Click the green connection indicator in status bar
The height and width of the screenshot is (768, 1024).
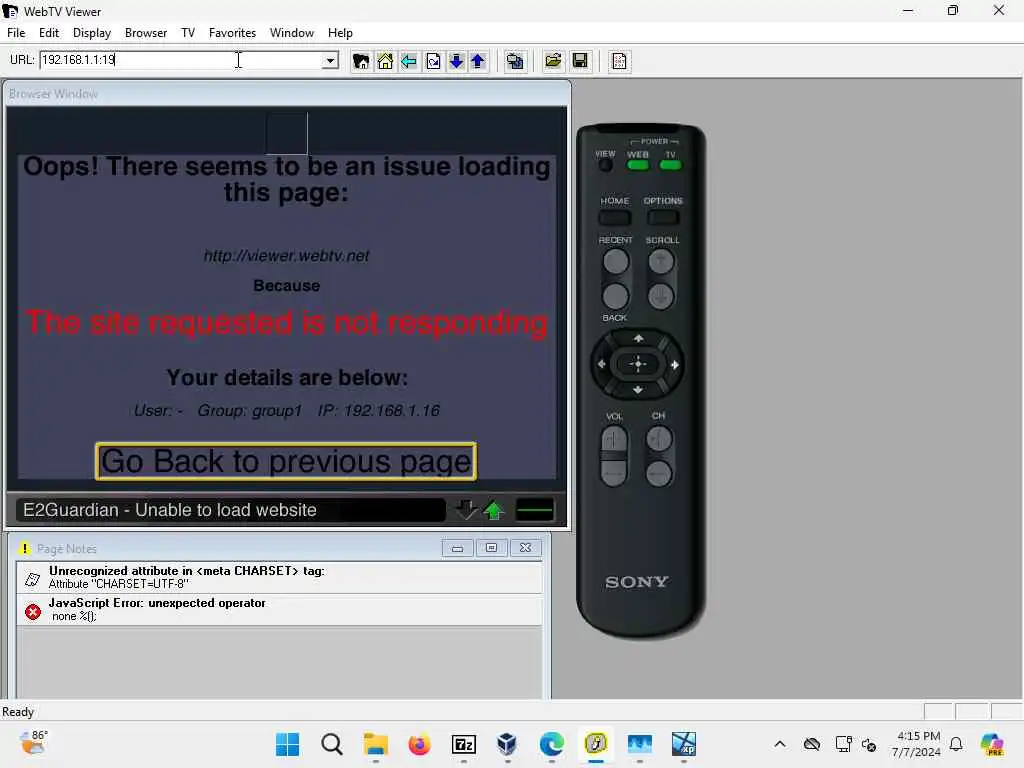[534, 510]
